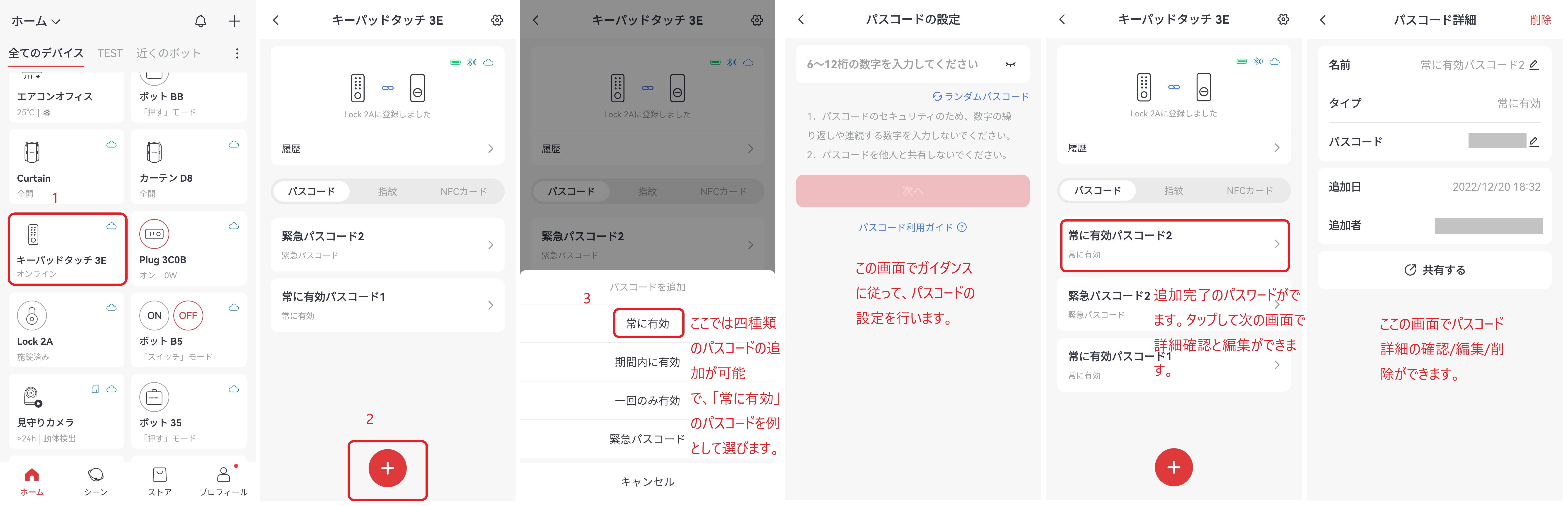Open パスコード利用ガイド link
This screenshot has height=506, width=1568.
pyautogui.click(x=912, y=227)
